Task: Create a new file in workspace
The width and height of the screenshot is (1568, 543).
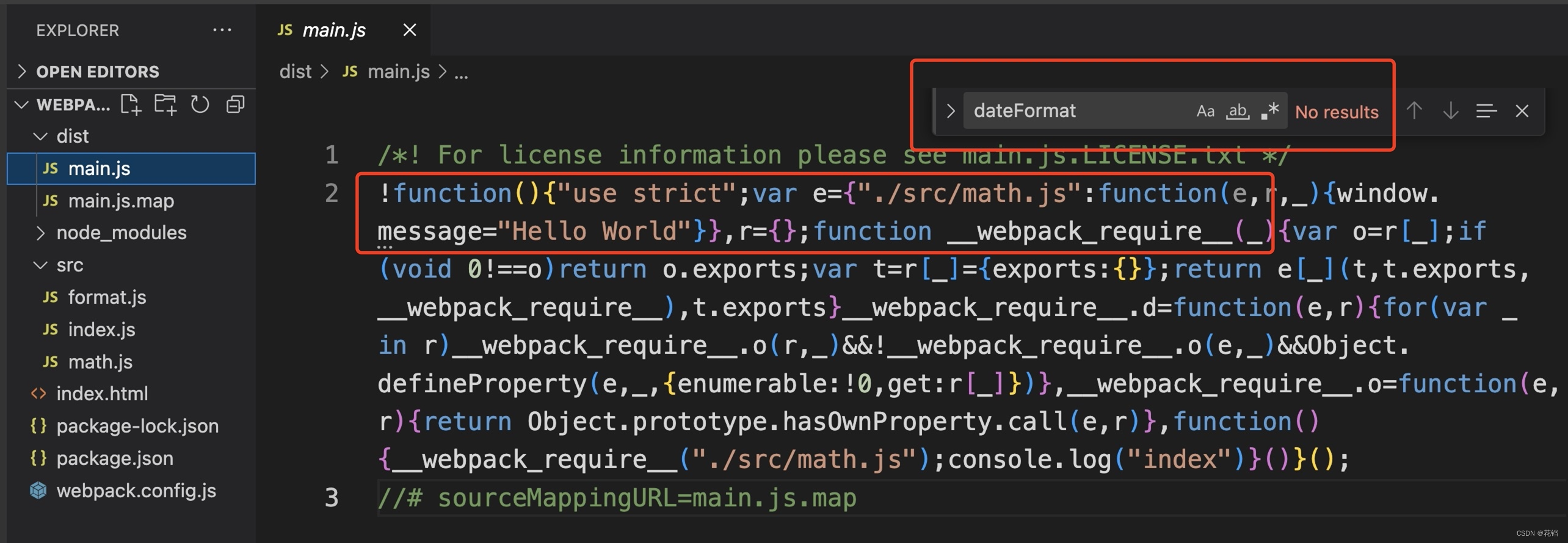Action: point(131,104)
